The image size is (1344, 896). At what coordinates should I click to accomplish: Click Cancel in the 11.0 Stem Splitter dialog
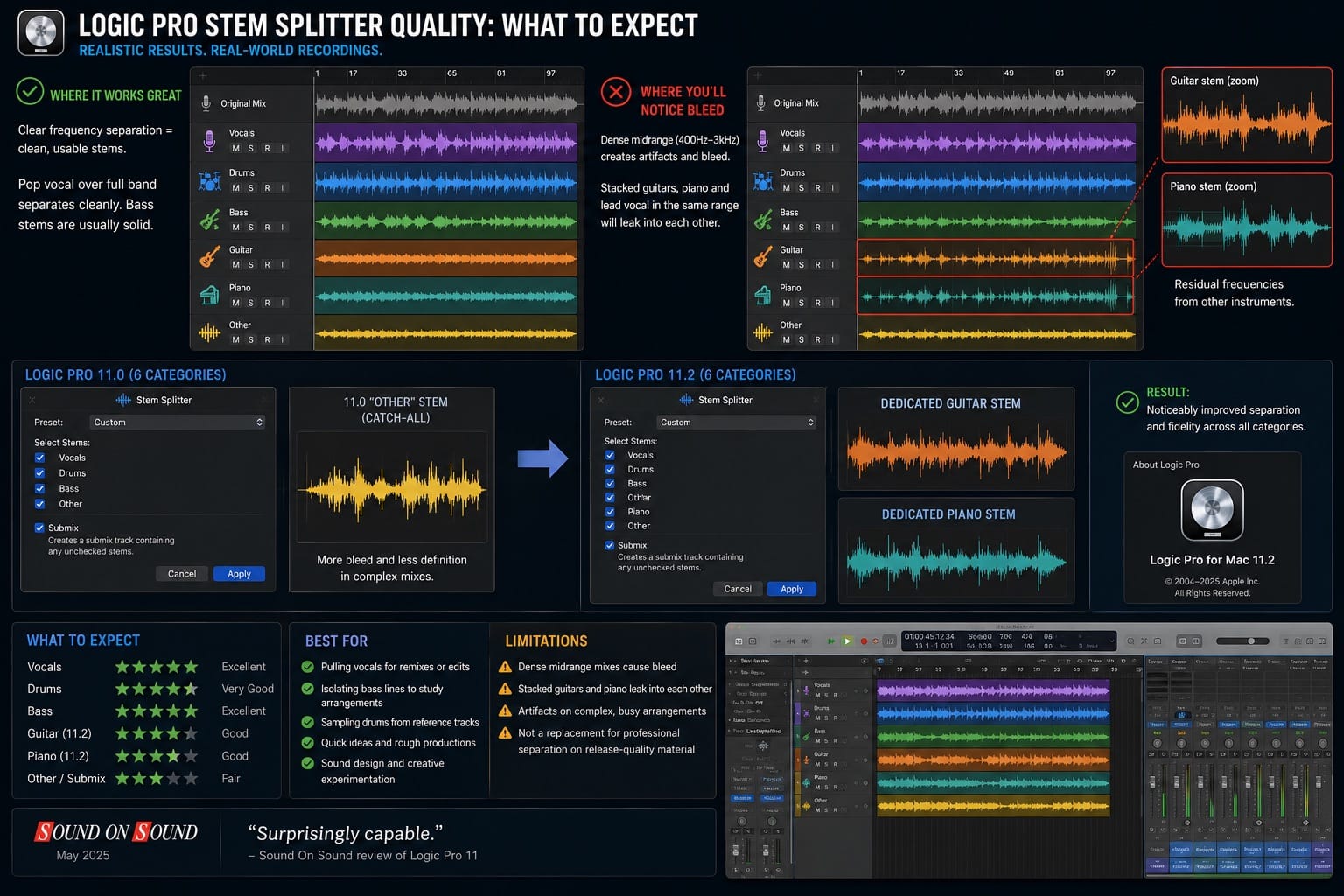[182, 574]
